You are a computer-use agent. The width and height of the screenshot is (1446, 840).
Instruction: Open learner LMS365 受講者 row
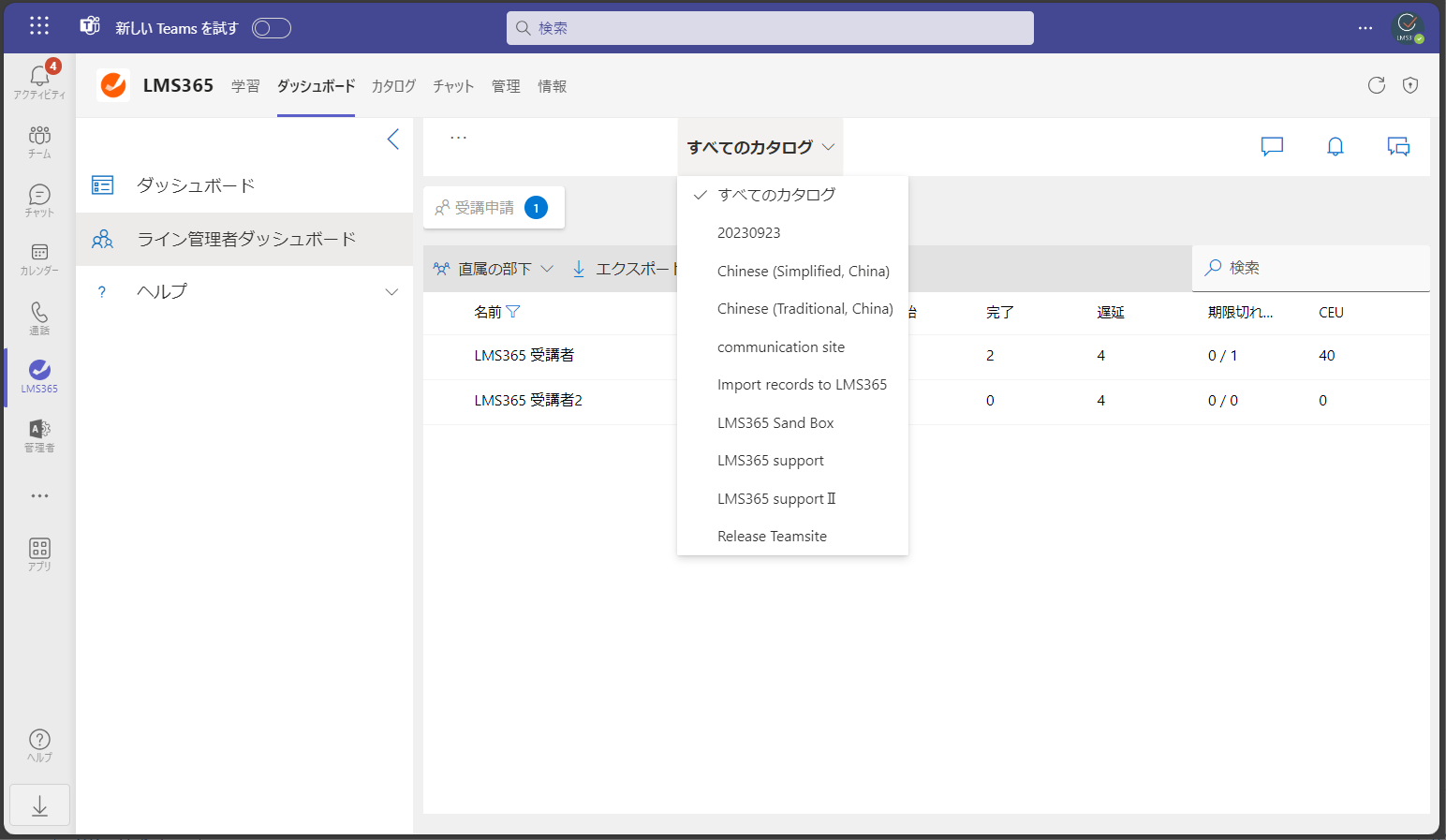click(x=524, y=355)
